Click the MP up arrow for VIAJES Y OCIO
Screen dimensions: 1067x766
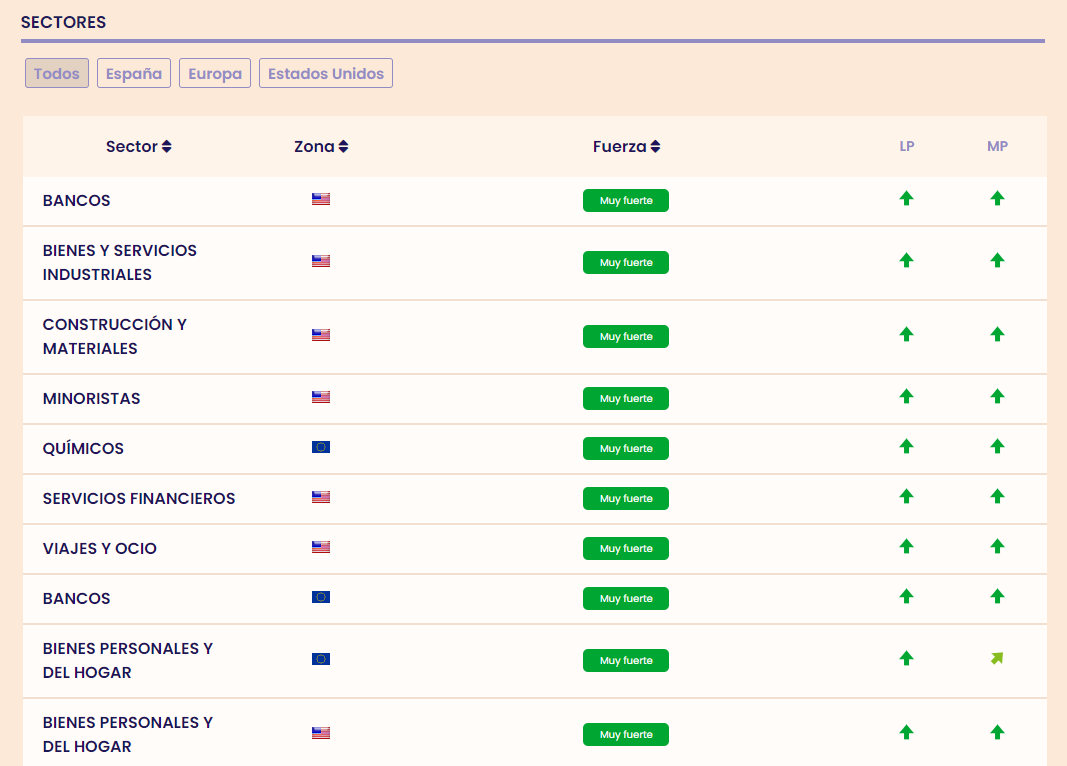pyautogui.click(x=997, y=547)
